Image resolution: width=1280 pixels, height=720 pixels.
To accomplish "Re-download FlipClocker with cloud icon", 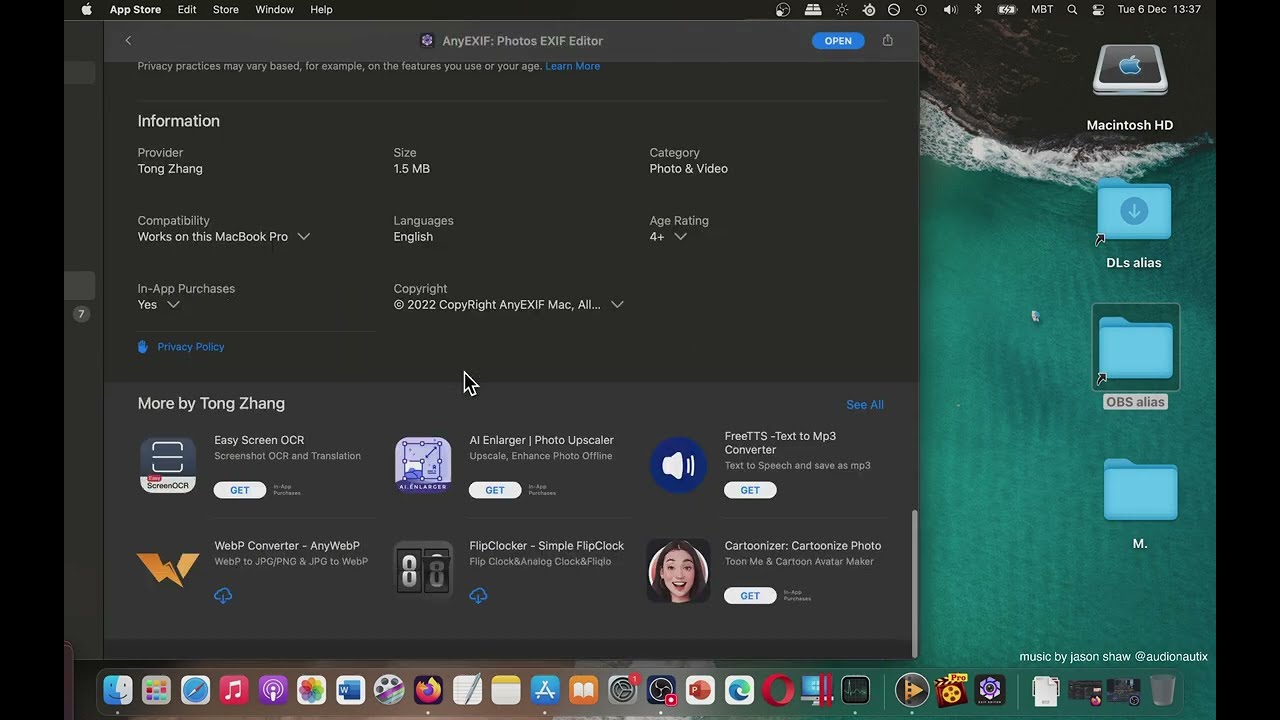I will pos(478,595).
